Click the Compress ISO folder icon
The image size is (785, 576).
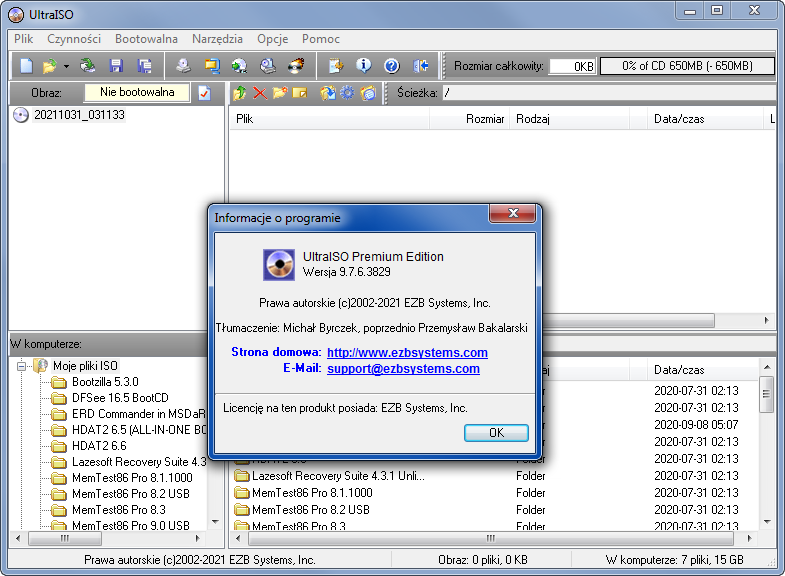212,66
